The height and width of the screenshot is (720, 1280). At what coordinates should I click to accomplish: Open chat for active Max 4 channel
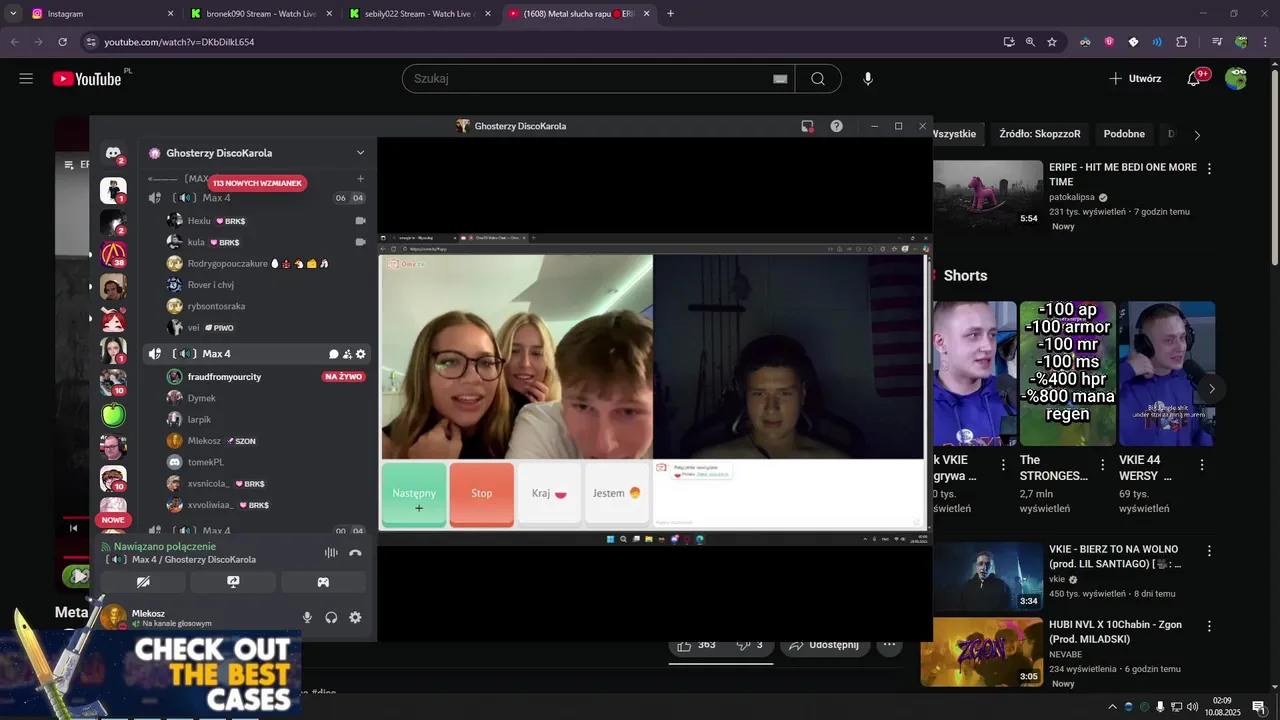click(334, 354)
